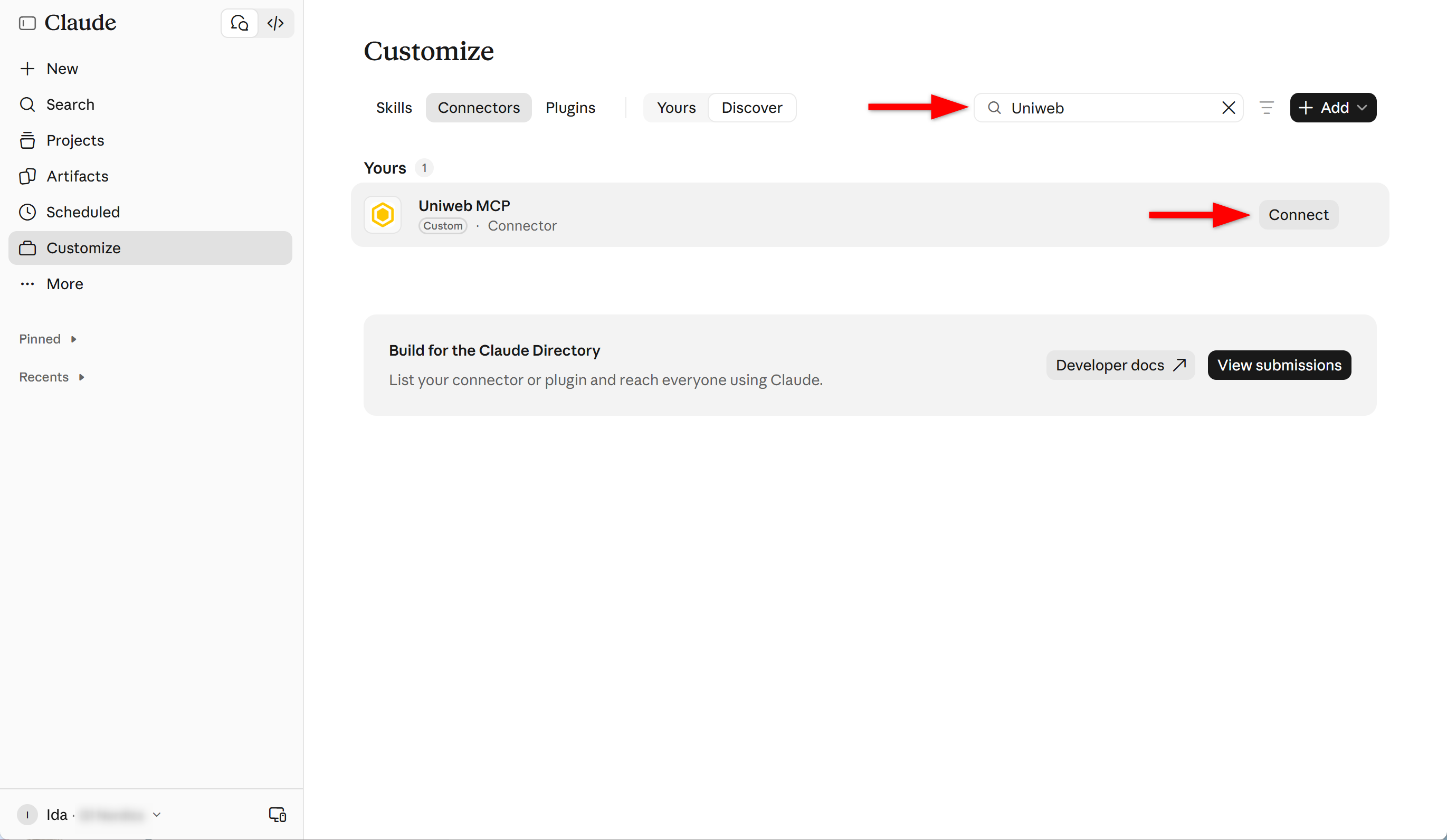Open Artifacts in the sidebar
The image size is (1447, 840).
click(150, 176)
